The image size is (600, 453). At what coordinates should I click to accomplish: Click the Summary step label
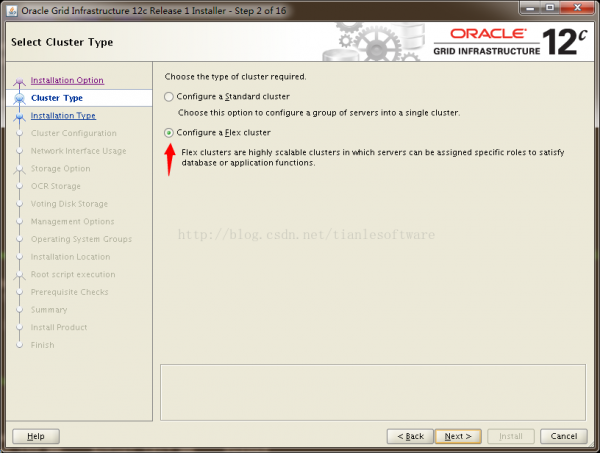49,310
